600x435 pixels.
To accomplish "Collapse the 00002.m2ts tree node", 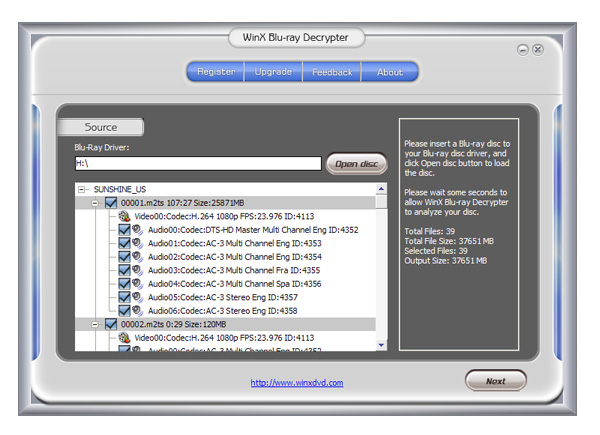I will click(95, 324).
